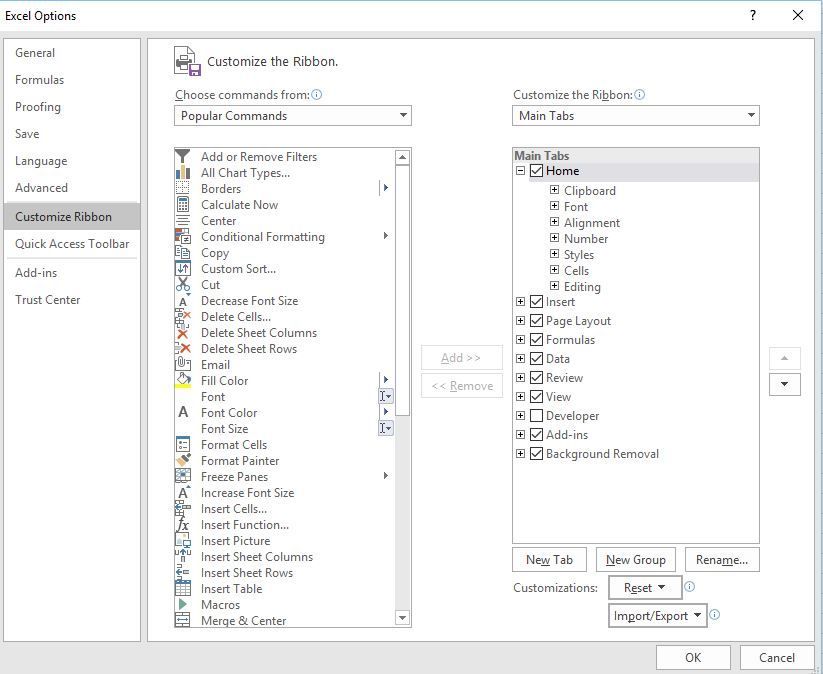Open the Quick Access Toolbar category
The width and height of the screenshot is (823, 674).
click(x=72, y=244)
